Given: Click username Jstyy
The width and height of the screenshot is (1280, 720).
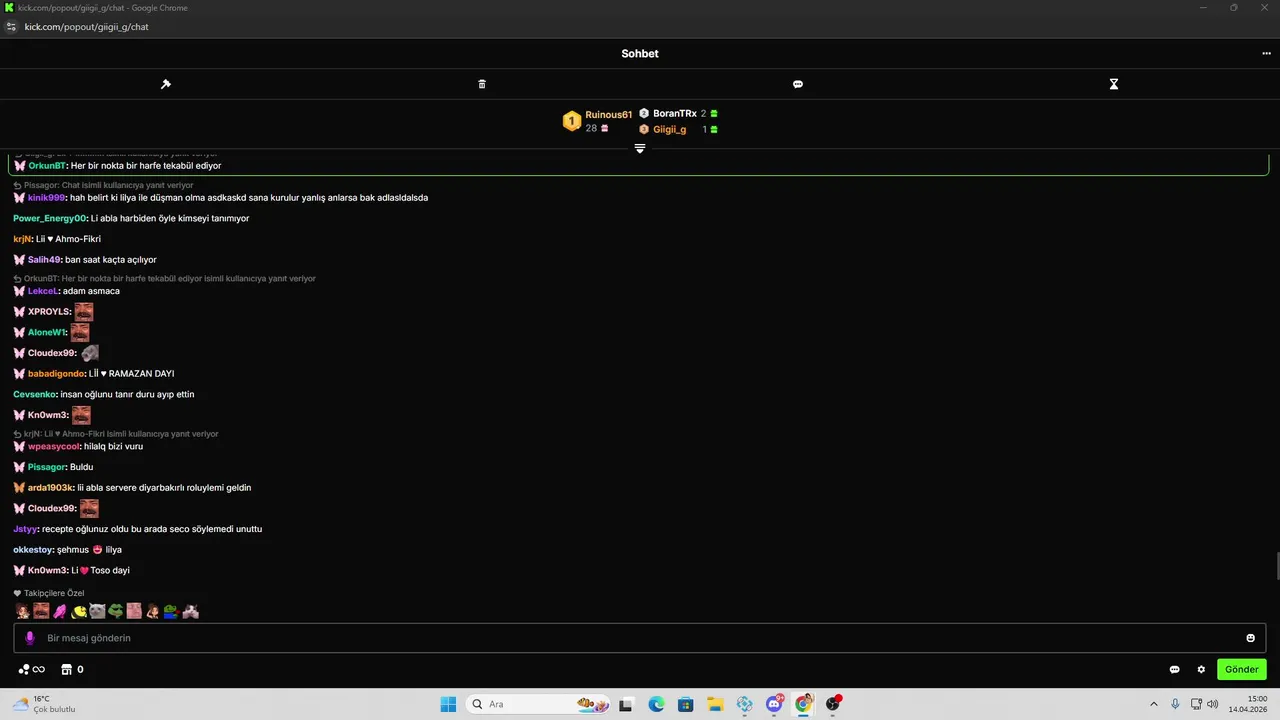Looking at the screenshot, I should click(25, 529).
